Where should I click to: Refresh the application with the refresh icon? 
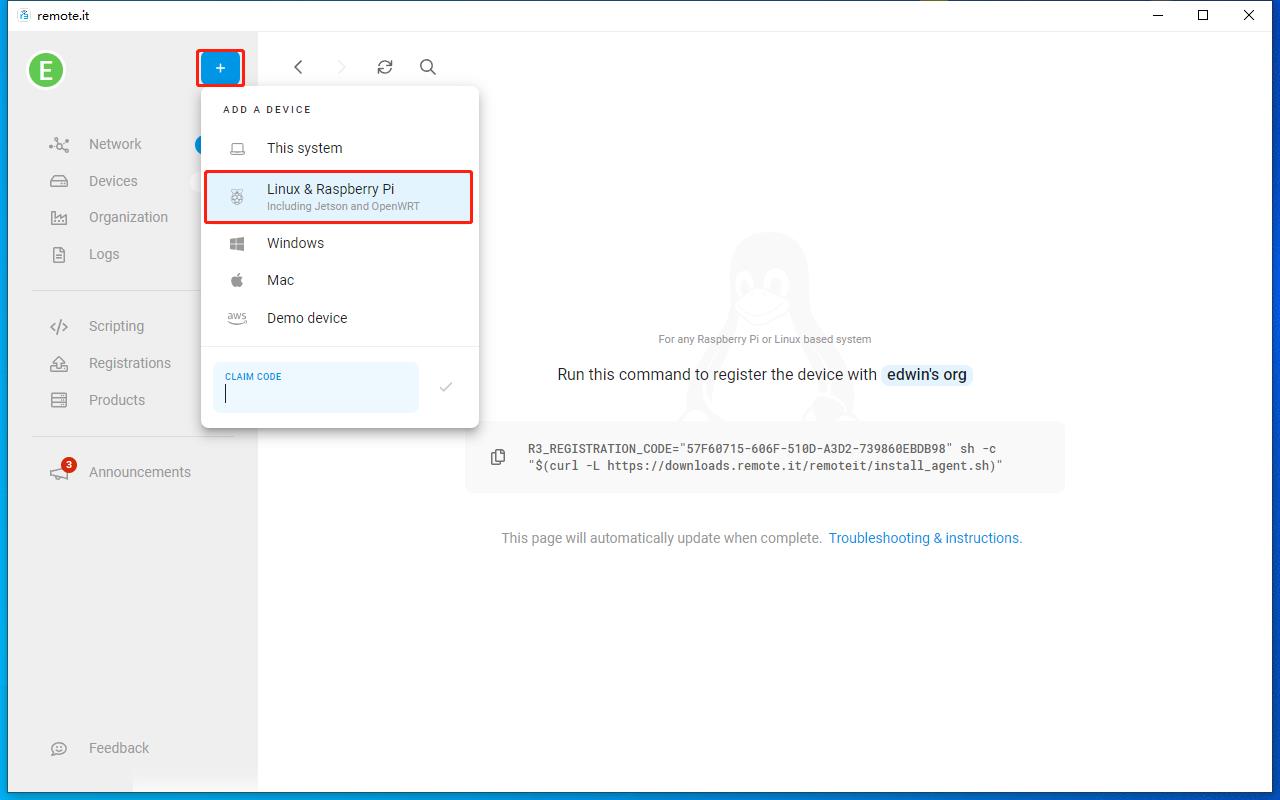click(x=385, y=67)
